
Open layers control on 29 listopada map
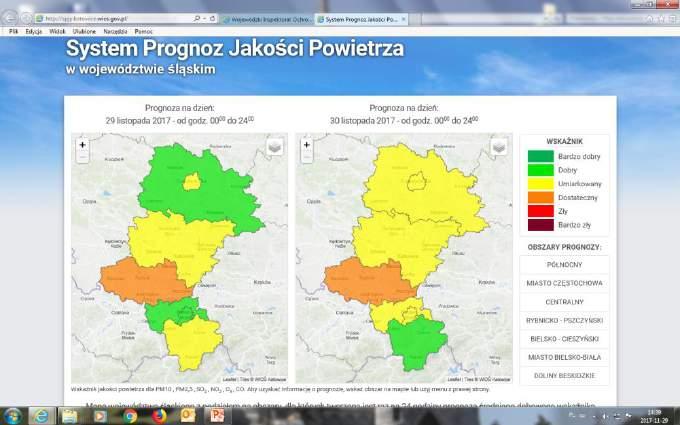point(275,147)
